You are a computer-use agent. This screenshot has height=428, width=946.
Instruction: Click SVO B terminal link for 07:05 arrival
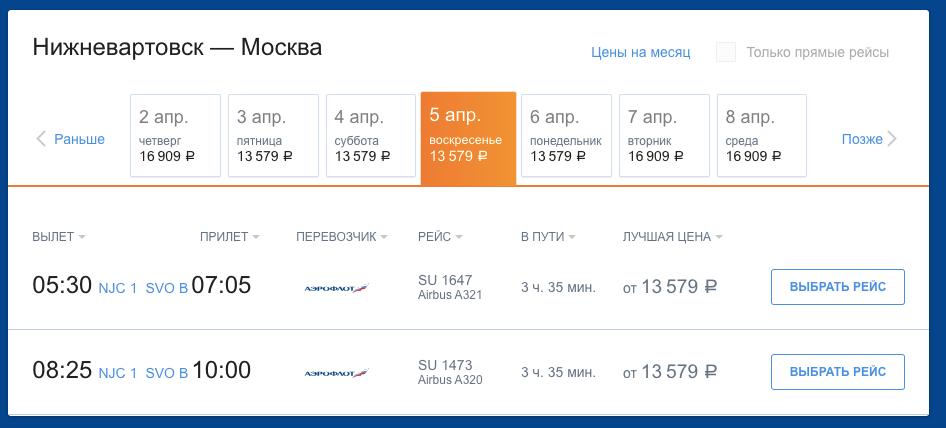pos(167,288)
